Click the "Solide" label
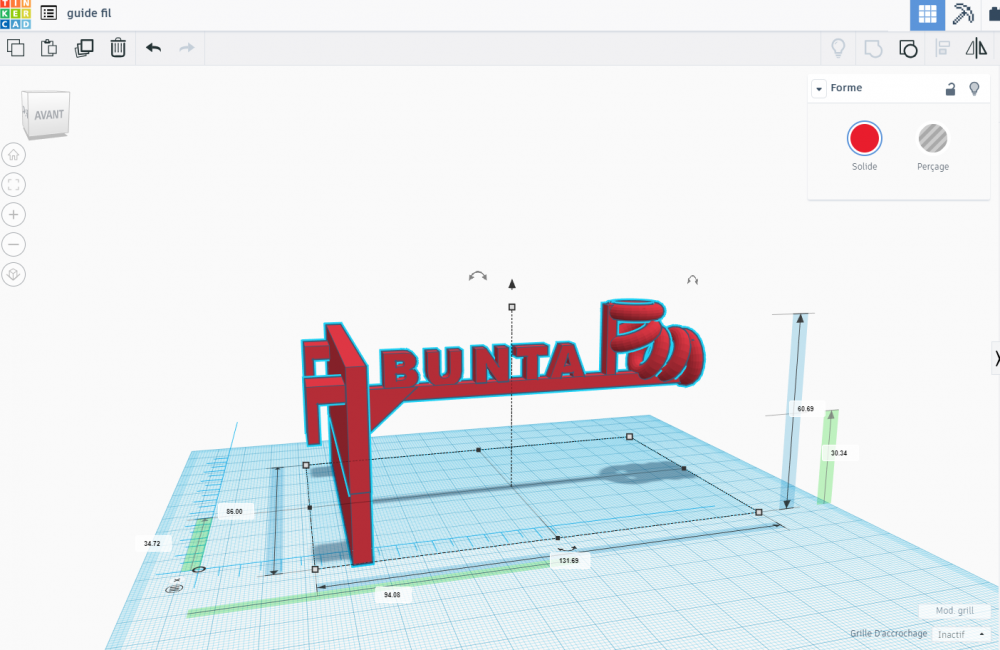Image resolution: width=1000 pixels, height=650 pixels. pos(864,166)
